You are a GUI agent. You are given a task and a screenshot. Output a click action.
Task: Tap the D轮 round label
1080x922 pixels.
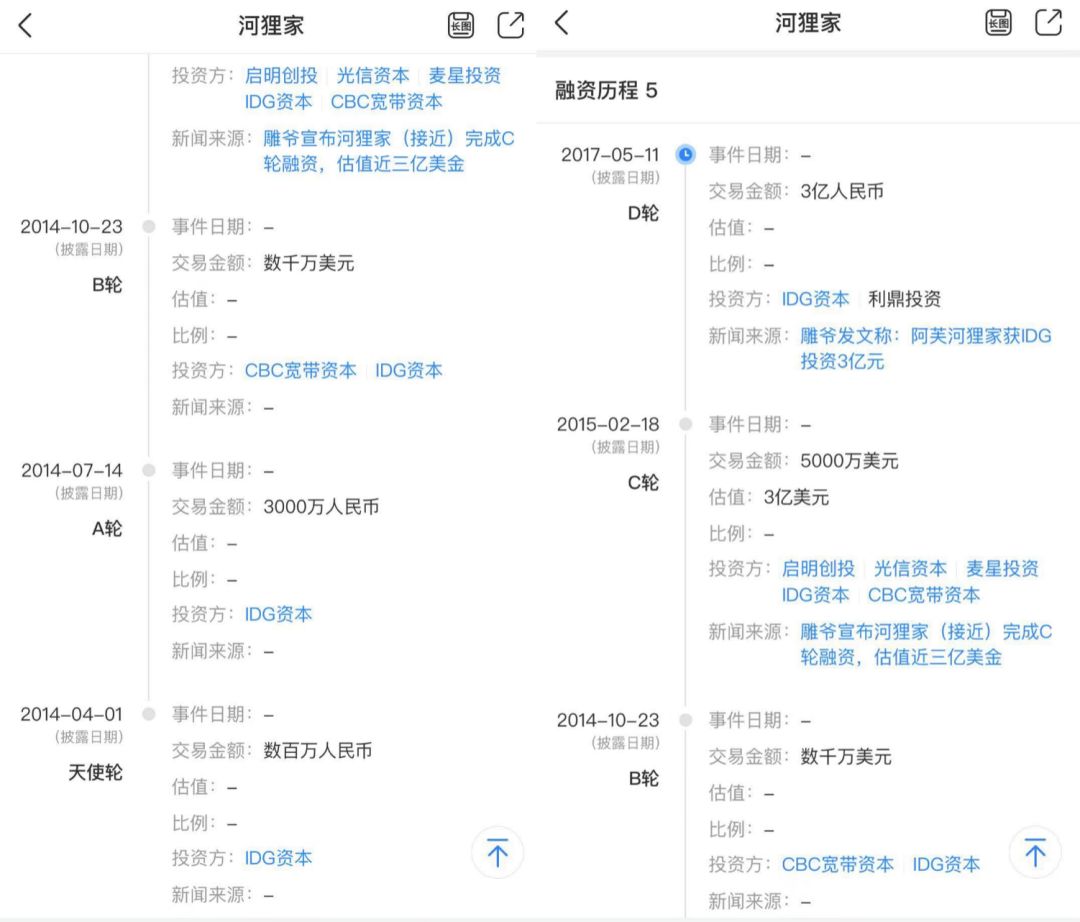(x=643, y=213)
